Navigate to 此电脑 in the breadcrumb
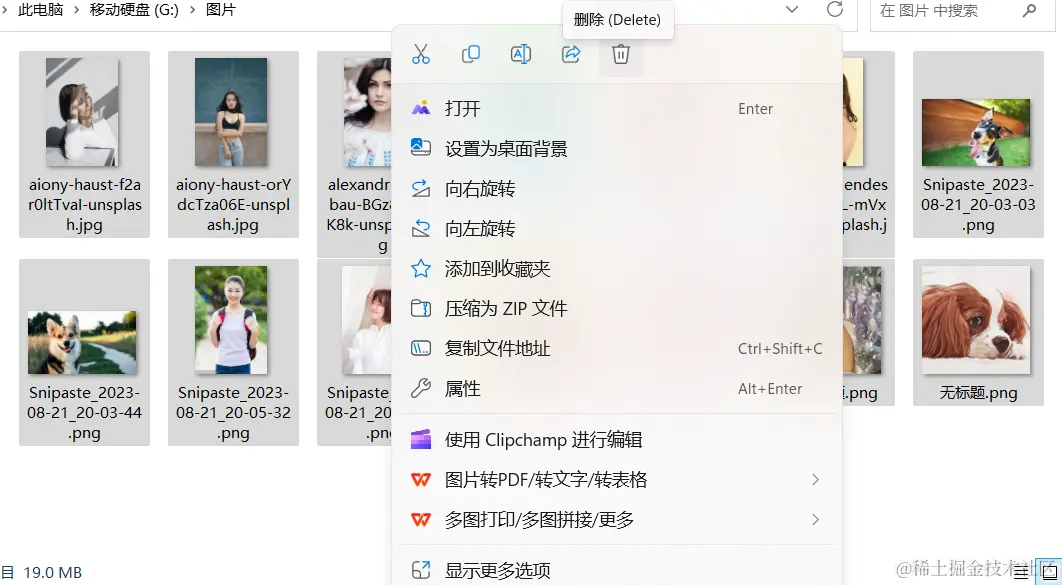 pos(39,11)
